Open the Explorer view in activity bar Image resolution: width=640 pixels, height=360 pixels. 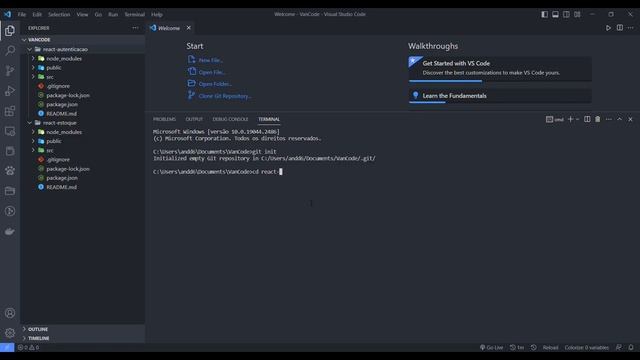pyautogui.click(x=10, y=31)
